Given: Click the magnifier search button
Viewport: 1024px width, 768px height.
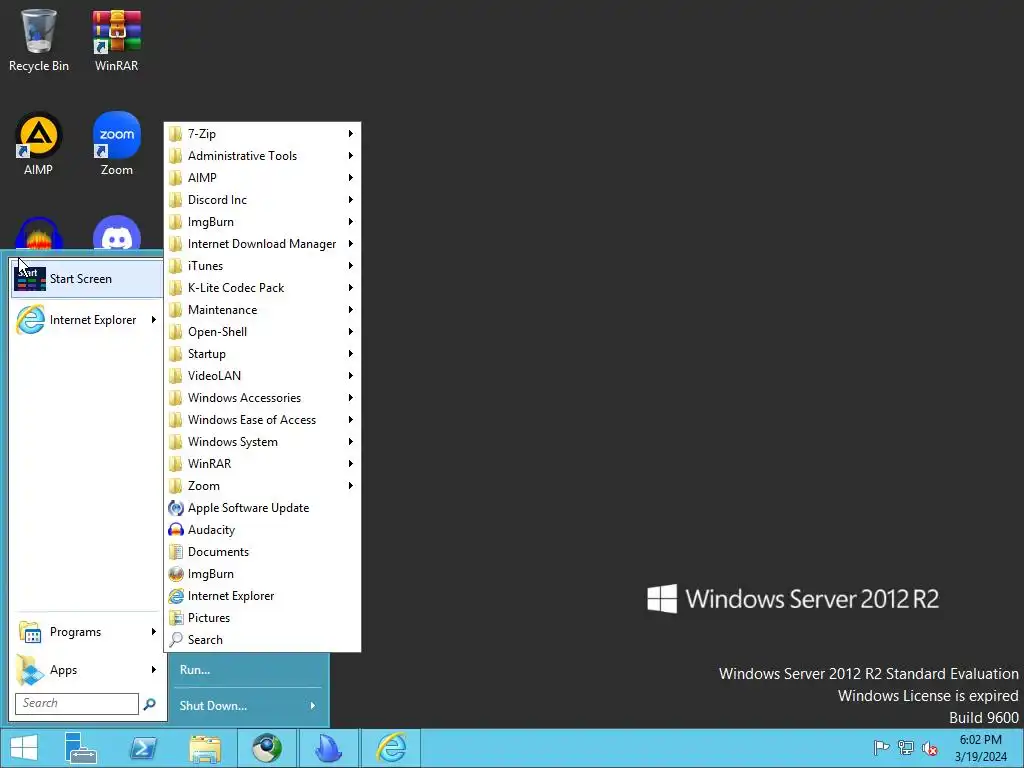Looking at the screenshot, I should (150, 704).
